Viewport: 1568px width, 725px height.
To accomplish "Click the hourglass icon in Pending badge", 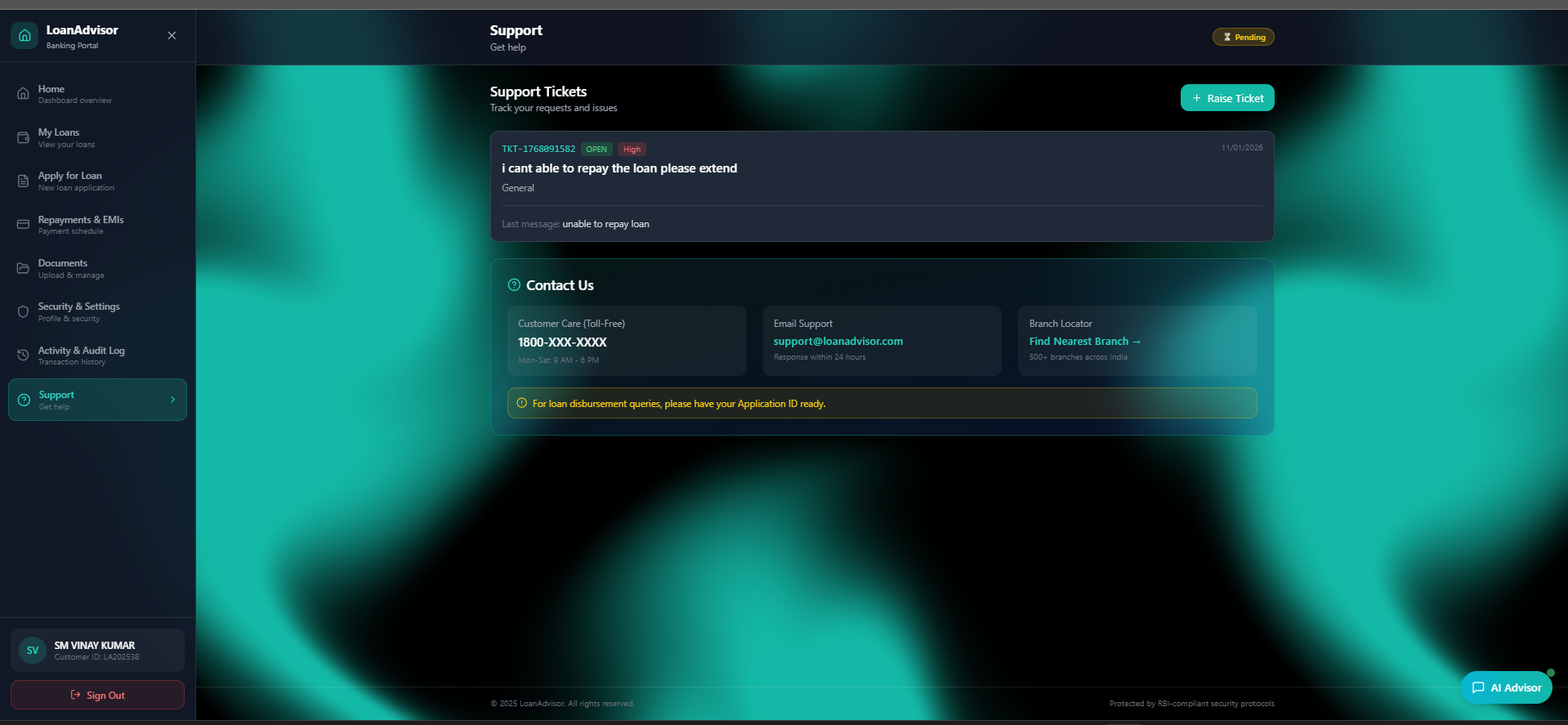I will pyautogui.click(x=1227, y=37).
